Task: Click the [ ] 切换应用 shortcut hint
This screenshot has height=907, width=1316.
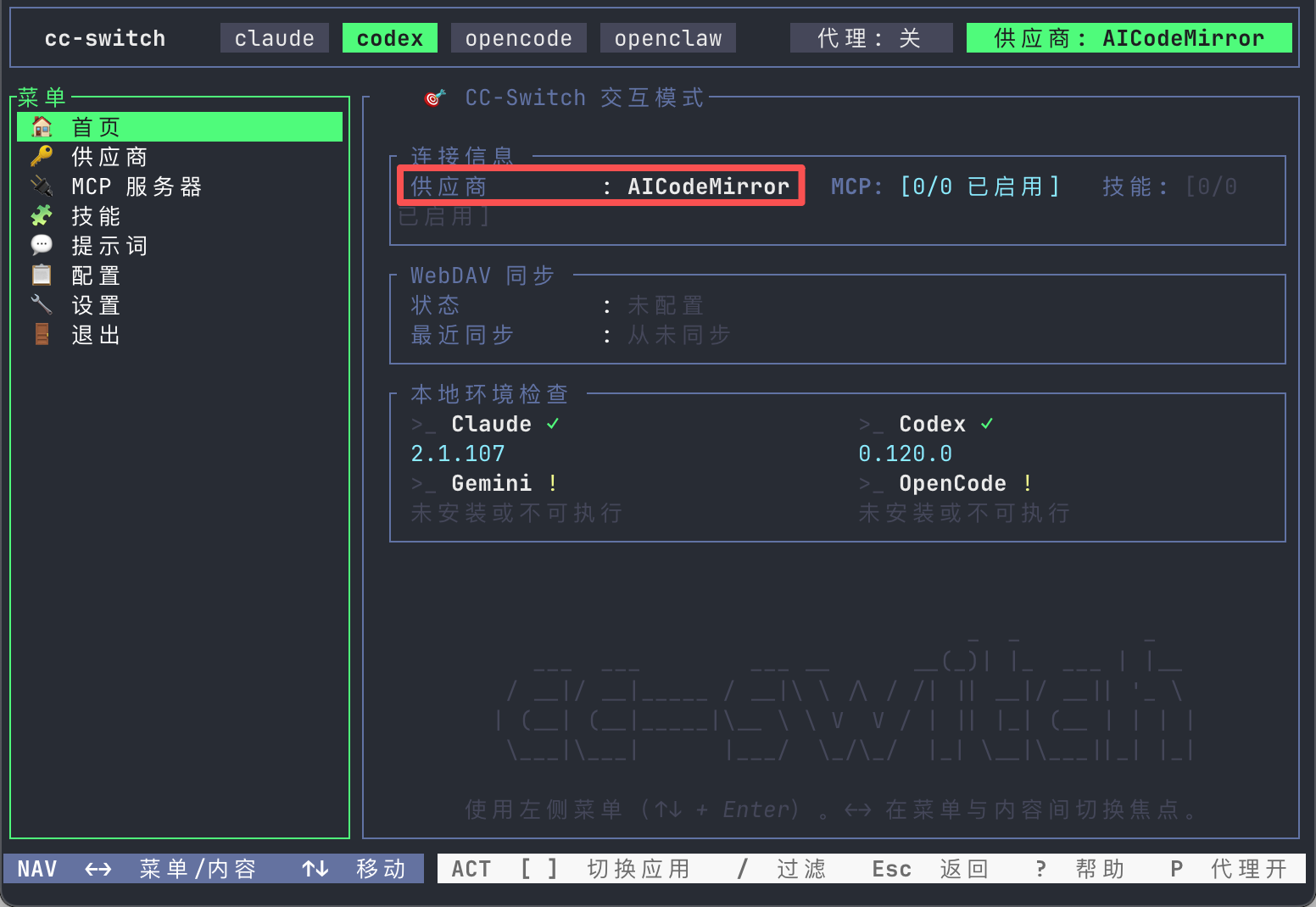Action: (605, 869)
